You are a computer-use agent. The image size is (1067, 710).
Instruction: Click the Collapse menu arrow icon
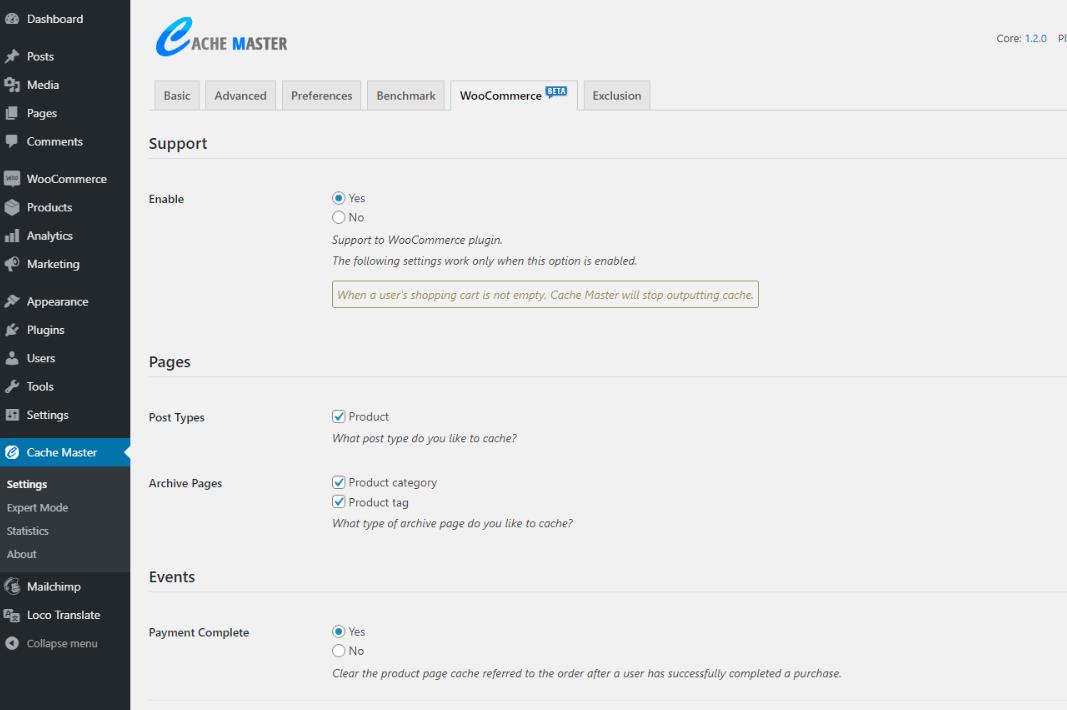(12, 643)
